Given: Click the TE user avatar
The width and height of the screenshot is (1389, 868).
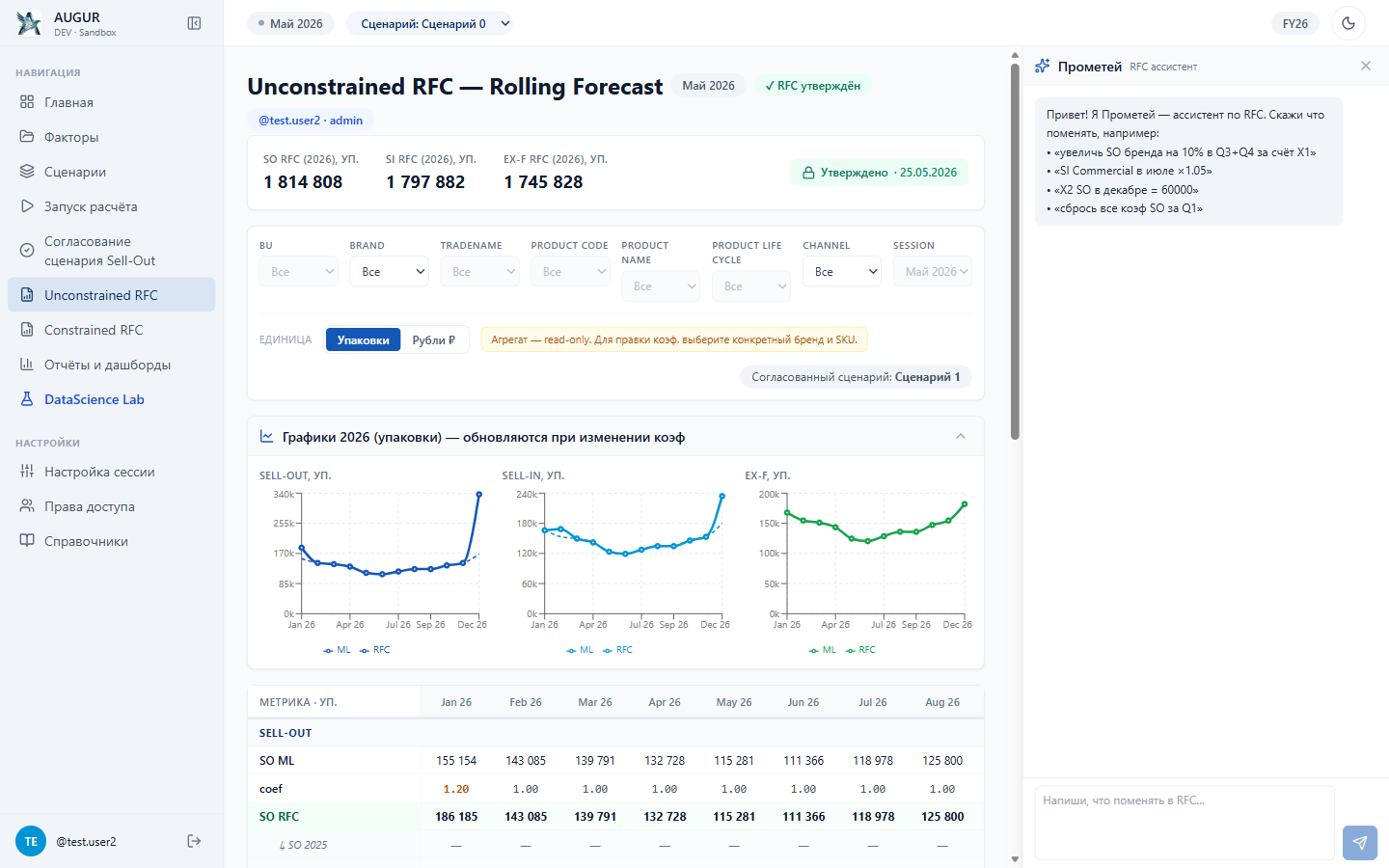Looking at the screenshot, I should click(31, 841).
